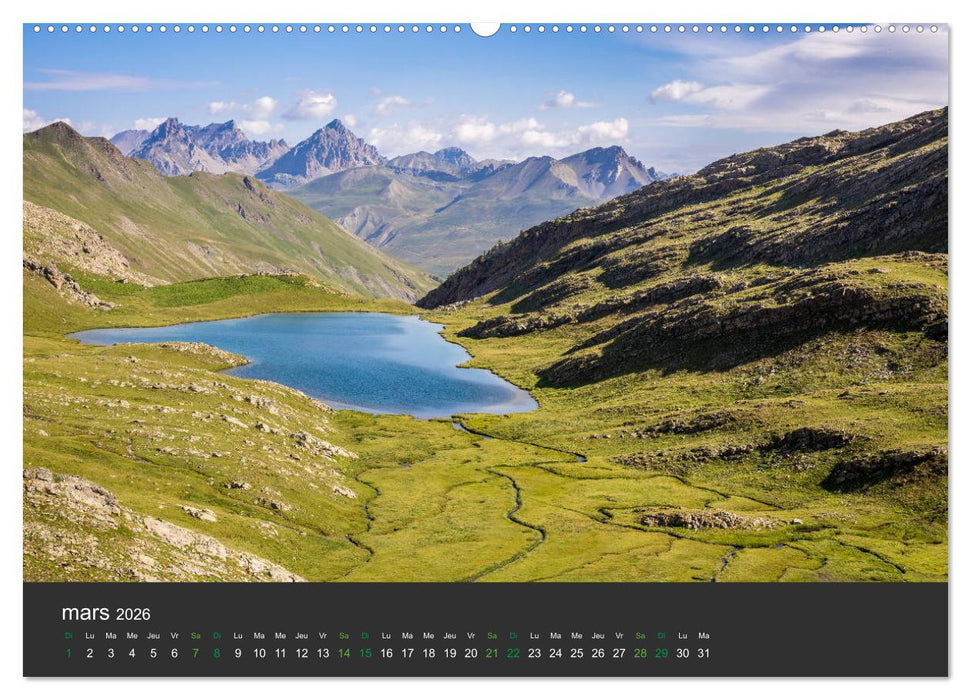The width and height of the screenshot is (971, 700).
Task: Select the green date 21
Action: [491, 652]
